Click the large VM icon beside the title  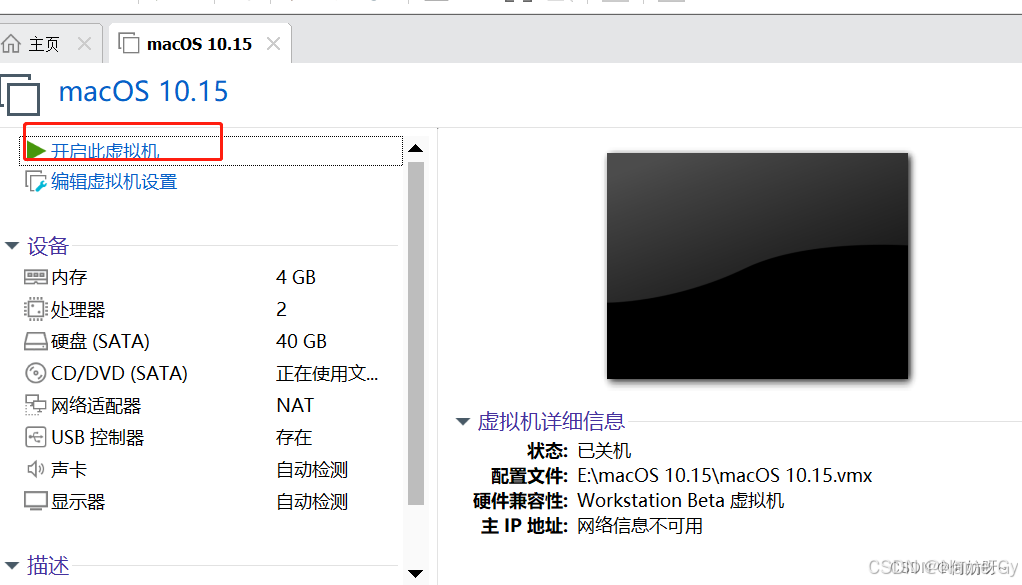pos(20,94)
